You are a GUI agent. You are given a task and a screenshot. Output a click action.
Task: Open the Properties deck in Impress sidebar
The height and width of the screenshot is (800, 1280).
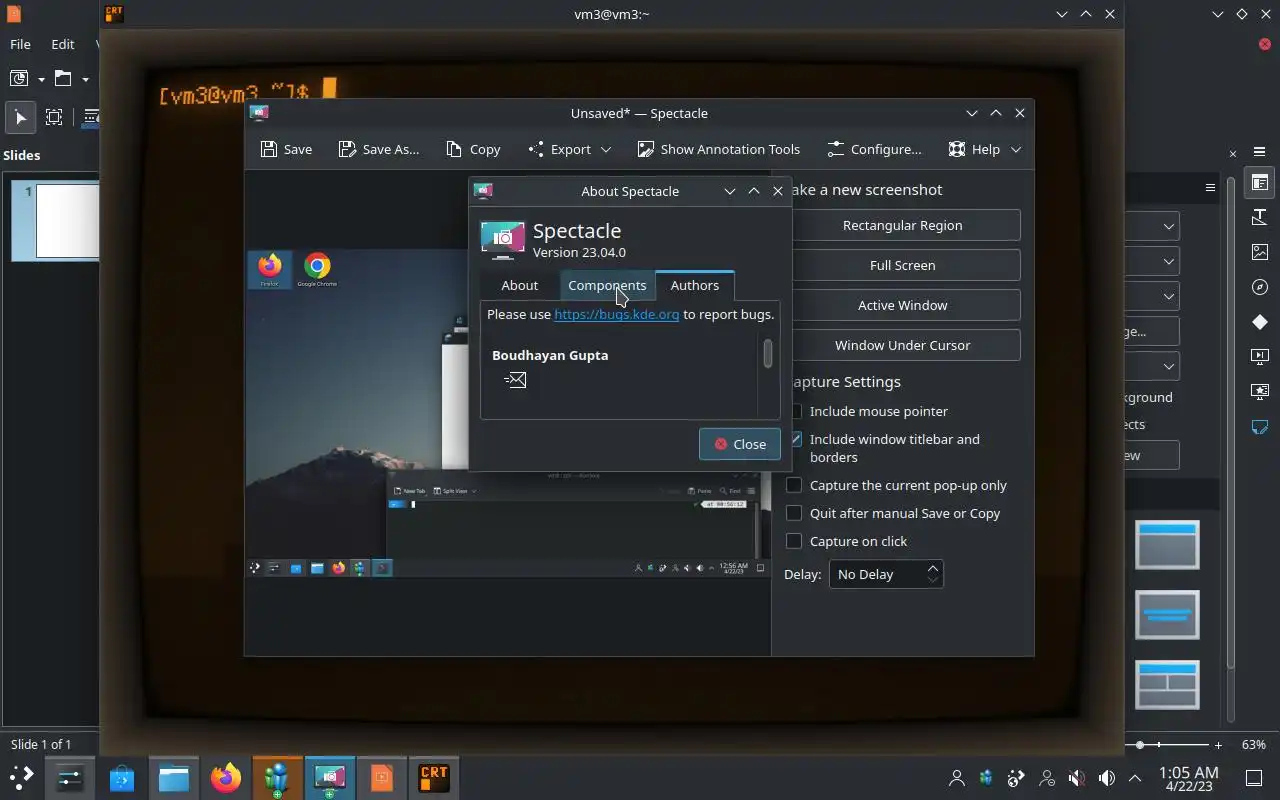[1260, 183]
